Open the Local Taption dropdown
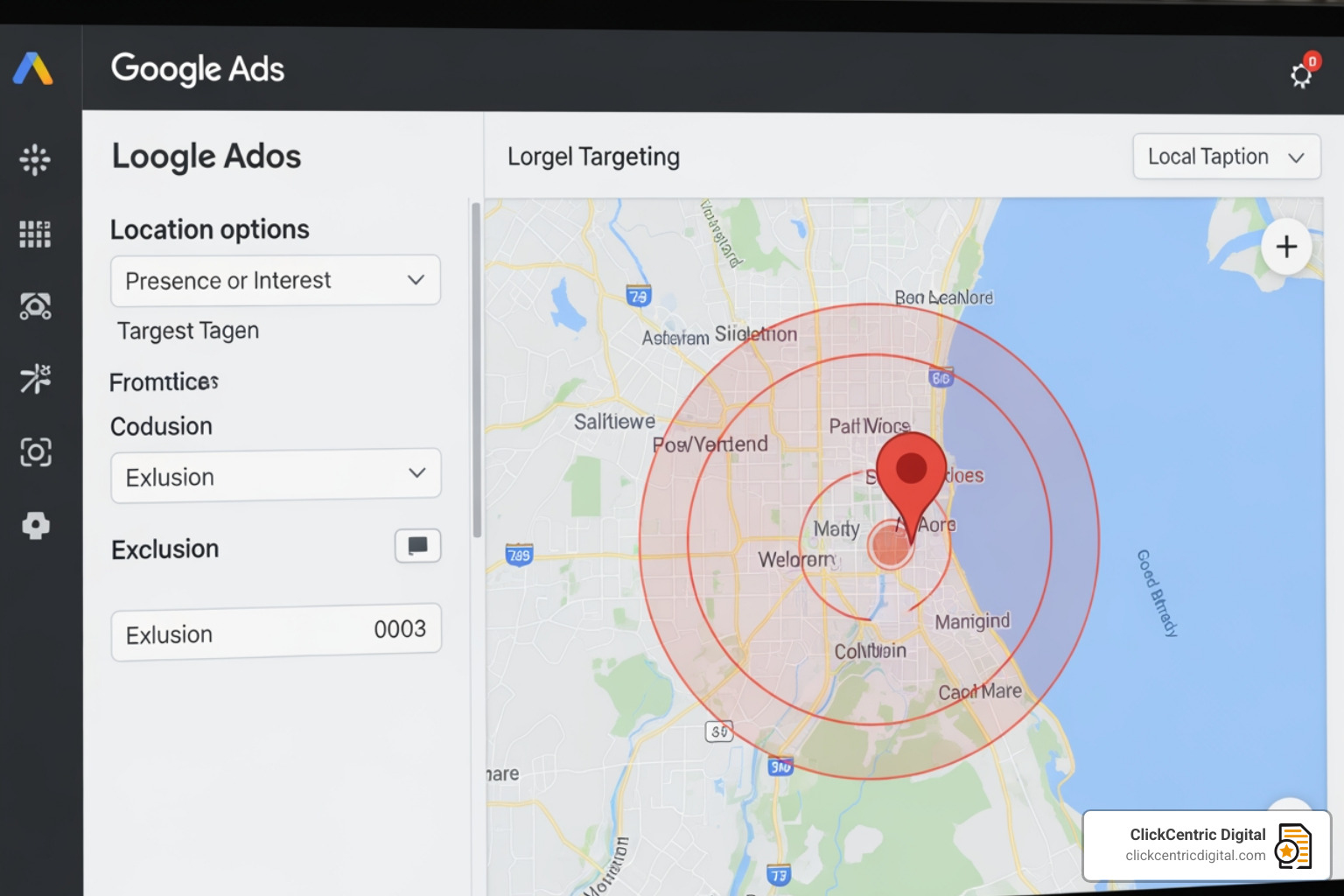 (1227, 157)
